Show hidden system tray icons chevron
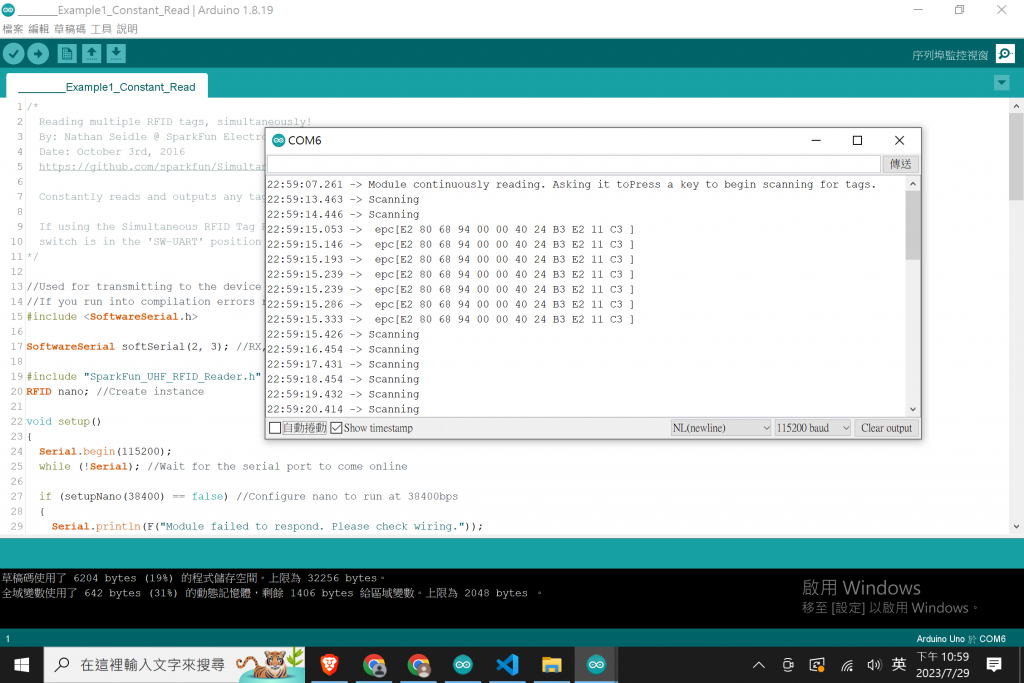 coord(758,665)
